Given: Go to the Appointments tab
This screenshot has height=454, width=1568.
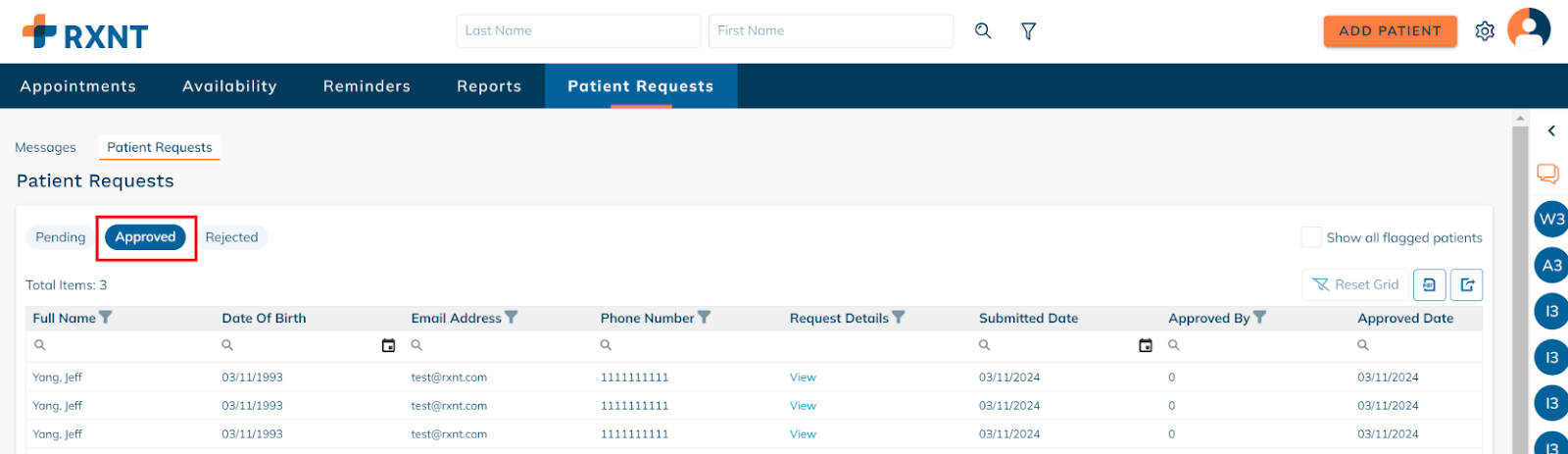Looking at the screenshot, I should [x=78, y=86].
